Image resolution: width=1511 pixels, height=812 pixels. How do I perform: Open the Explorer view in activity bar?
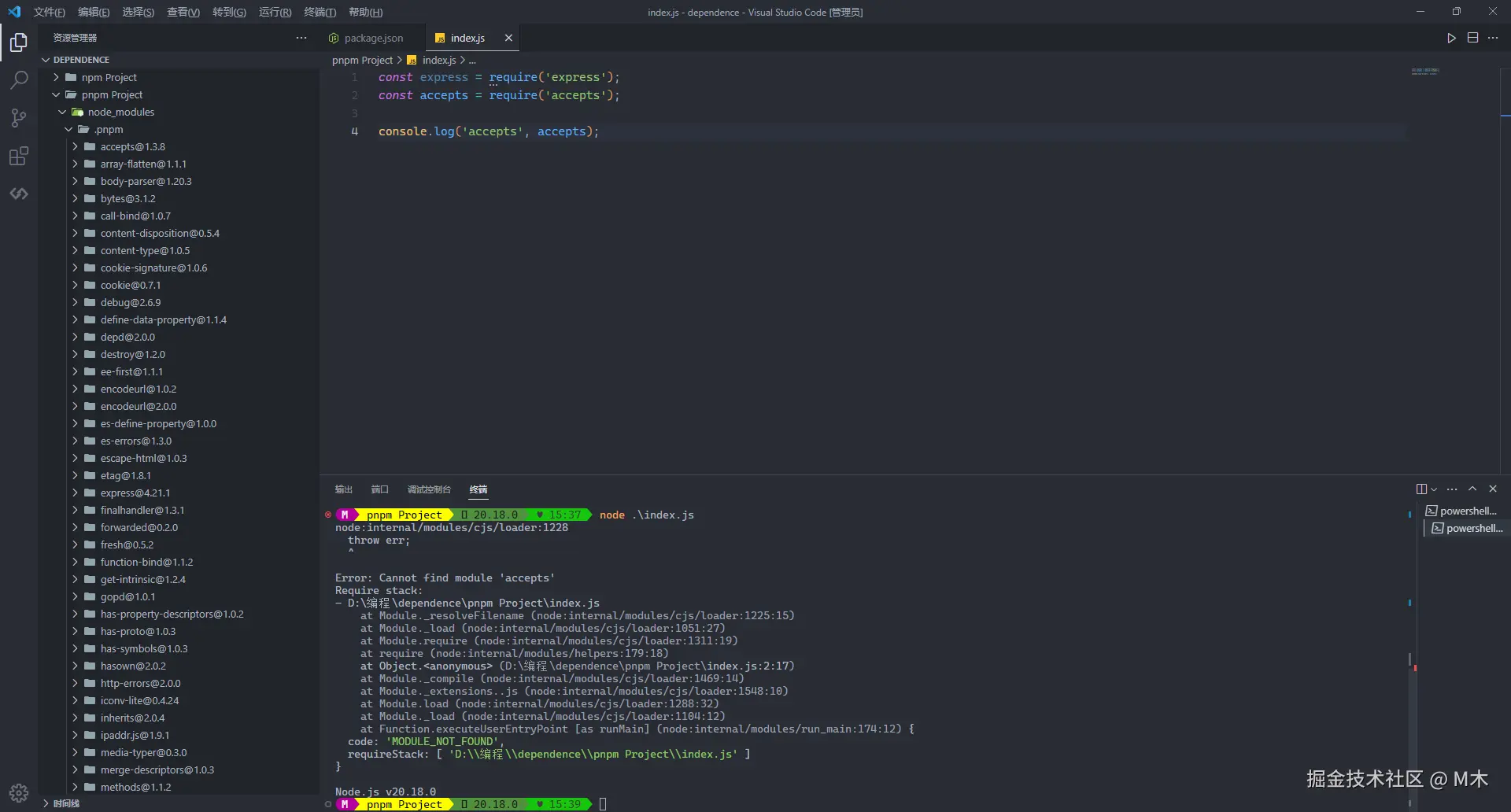(x=19, y=42)
